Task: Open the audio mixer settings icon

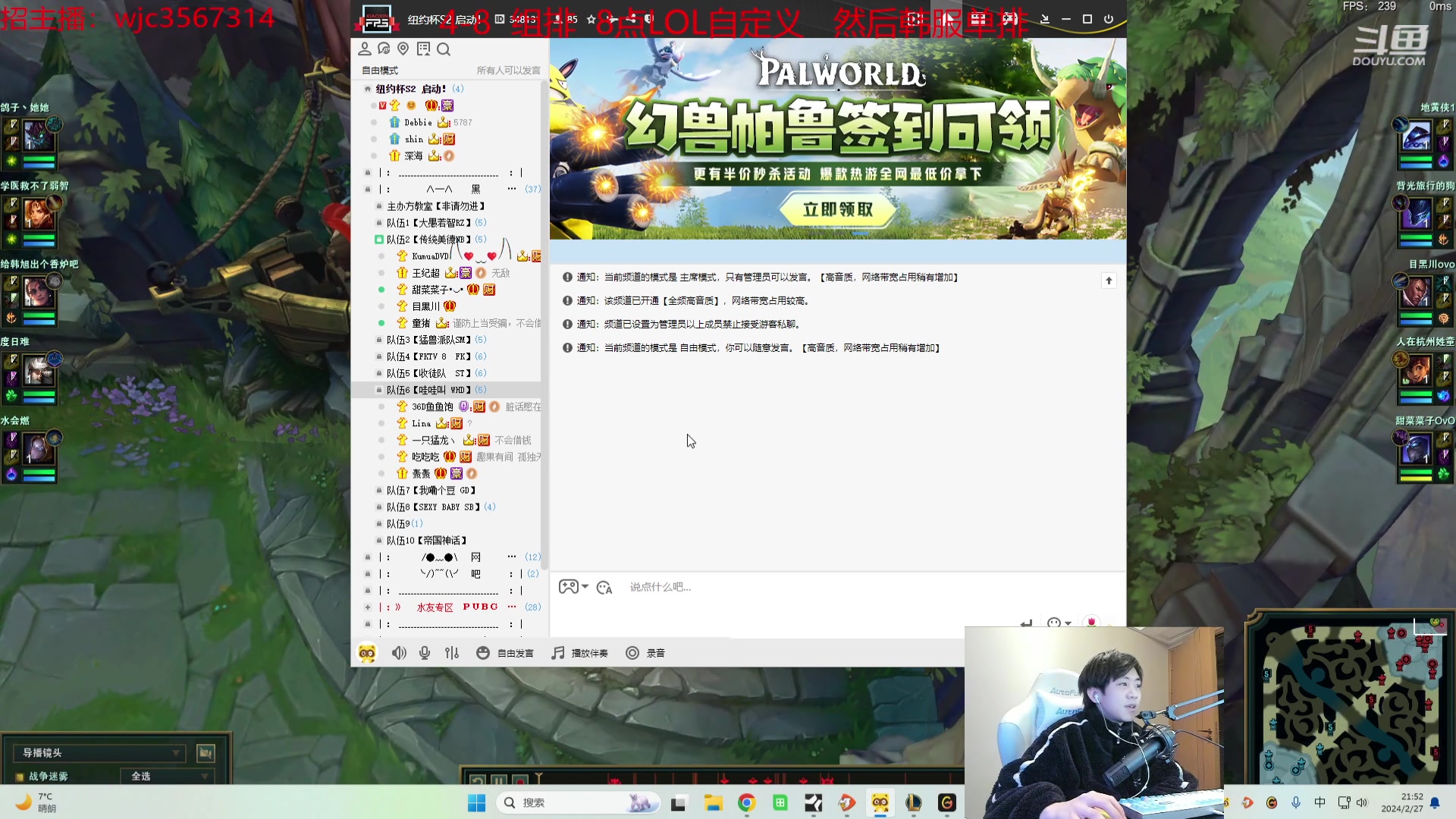Action: pyautogui.click(x=452, y=653)
